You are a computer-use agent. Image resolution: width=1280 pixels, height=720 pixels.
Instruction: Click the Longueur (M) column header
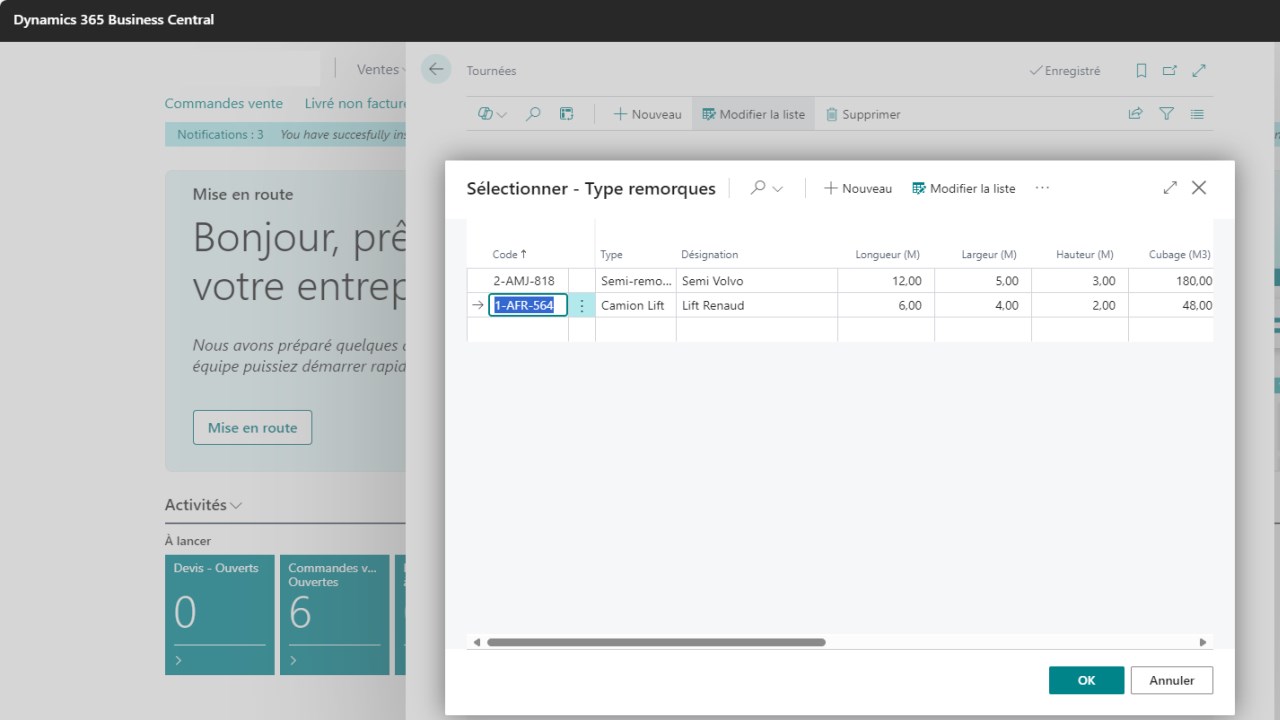887,254
